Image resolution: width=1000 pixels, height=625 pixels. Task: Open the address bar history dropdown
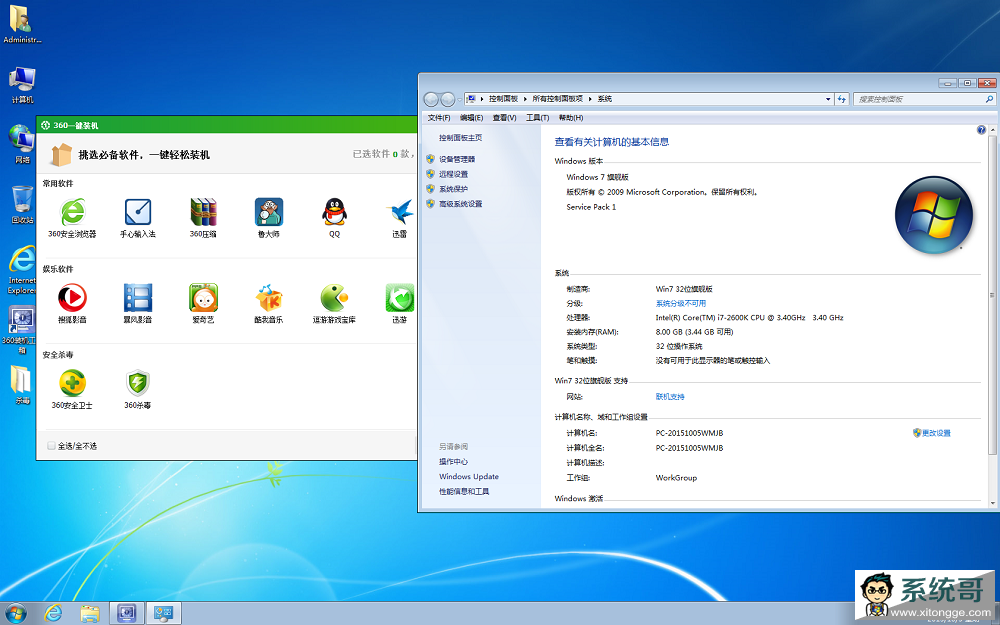point(828,99)
